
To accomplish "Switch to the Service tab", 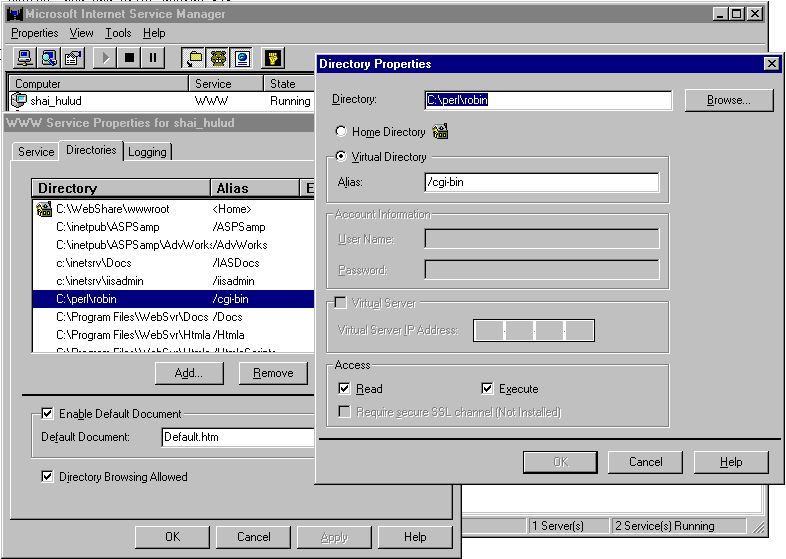I will (x=36, y=151).
